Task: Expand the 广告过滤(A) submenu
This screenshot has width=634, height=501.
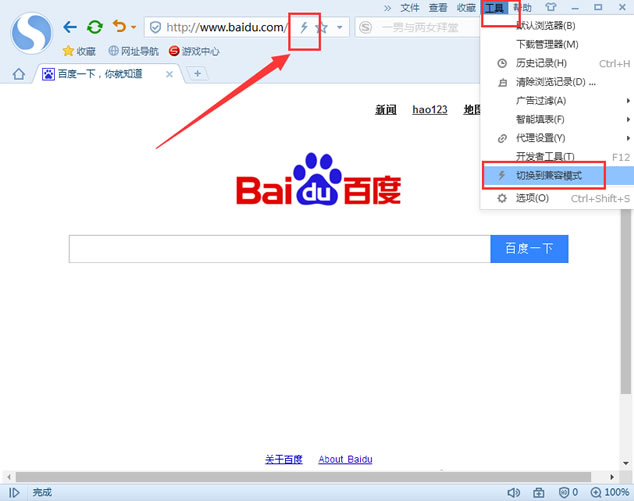Action: pos(557,101)
